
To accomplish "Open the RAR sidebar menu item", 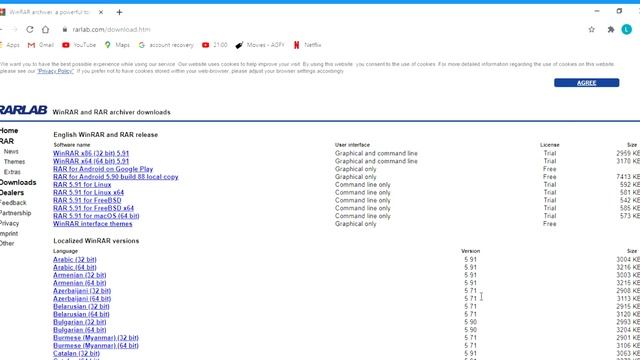I will 7,141.
